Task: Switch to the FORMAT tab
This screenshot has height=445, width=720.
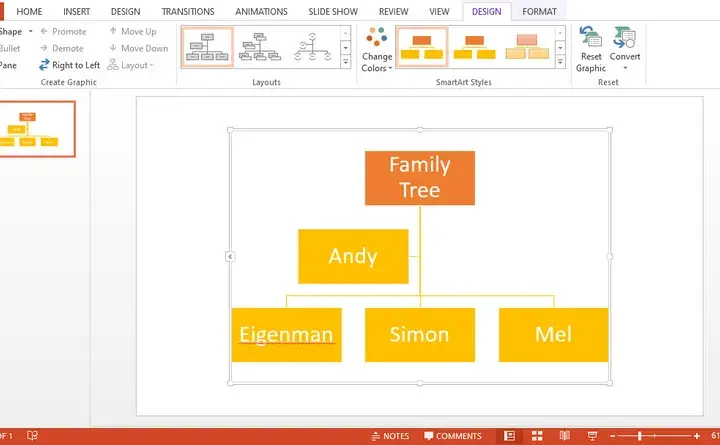Action: 539,11
